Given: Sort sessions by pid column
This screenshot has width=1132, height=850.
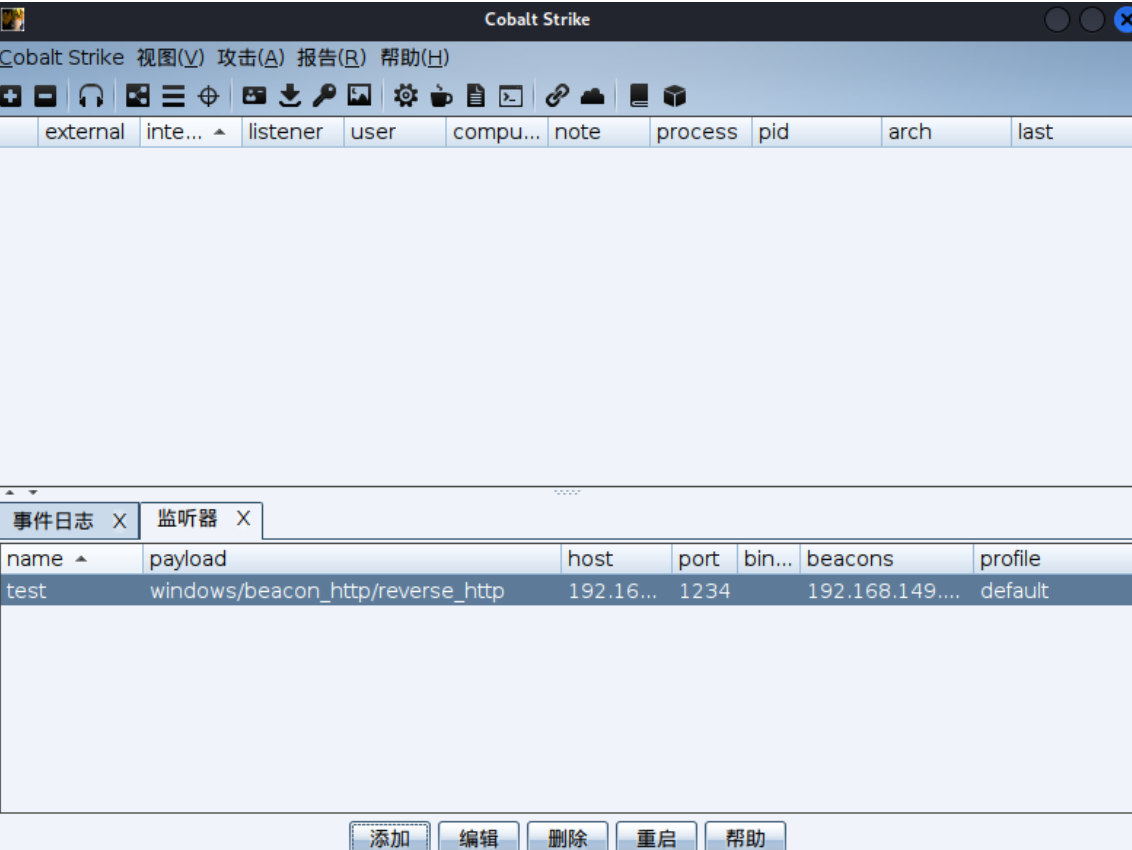Looking at the screenshot, I should [816, 132].
